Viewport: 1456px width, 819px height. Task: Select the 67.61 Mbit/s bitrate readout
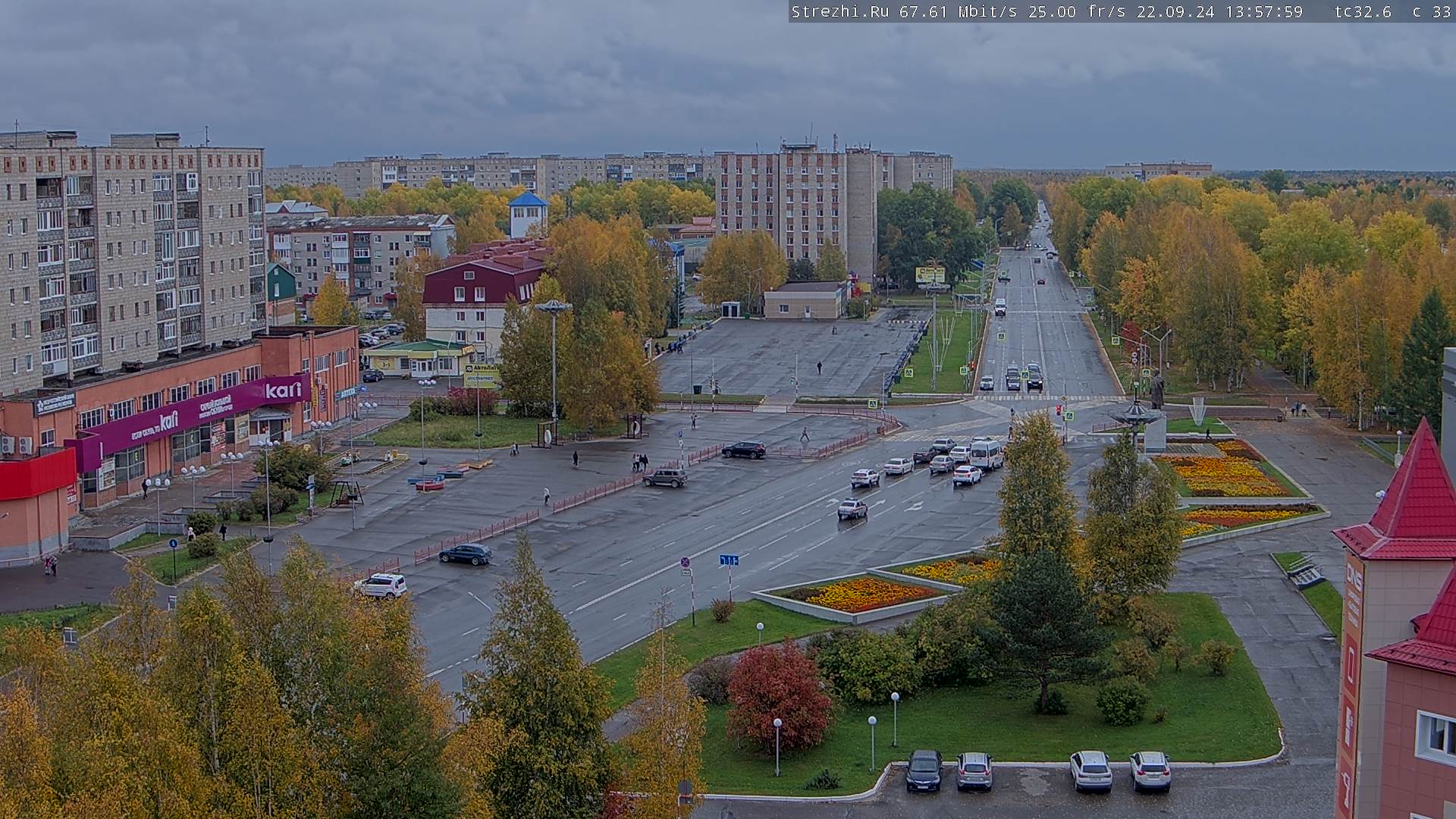[959, 12]
